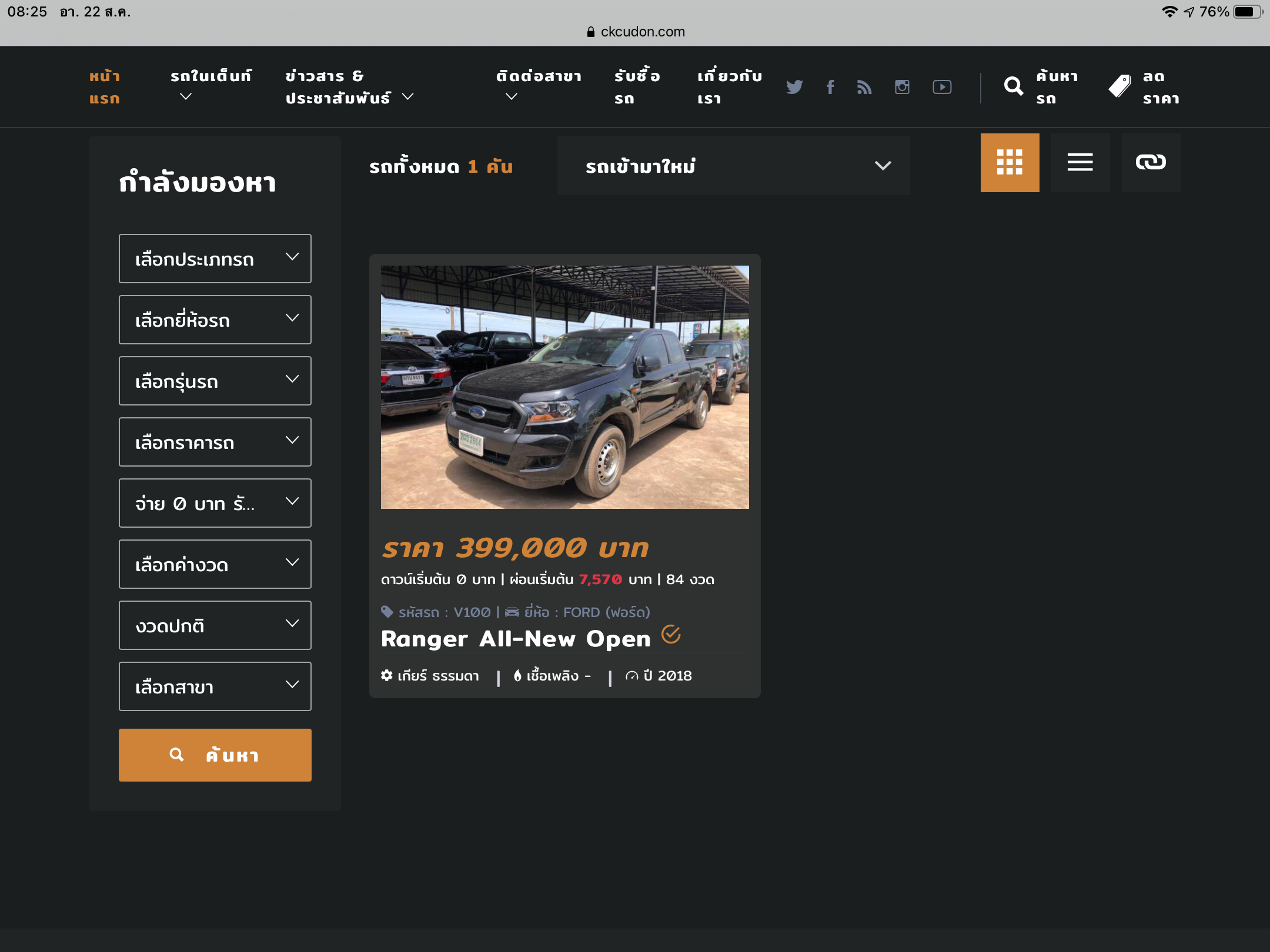Open the YouTube icon link
1270x952 pixels.
point(942,87)
